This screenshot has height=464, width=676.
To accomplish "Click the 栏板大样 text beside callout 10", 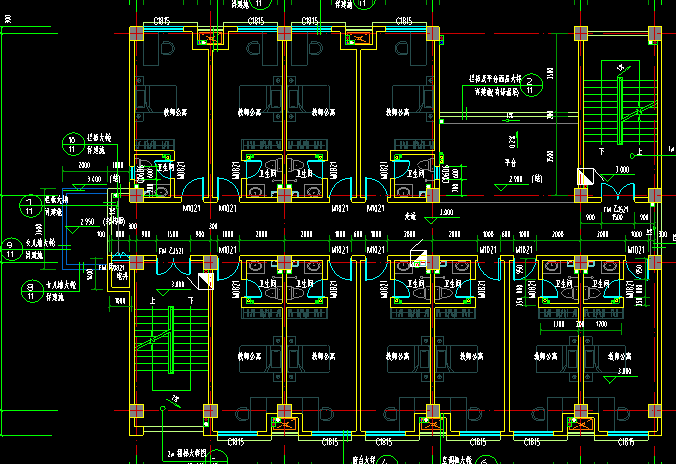I will pos(99,138).
